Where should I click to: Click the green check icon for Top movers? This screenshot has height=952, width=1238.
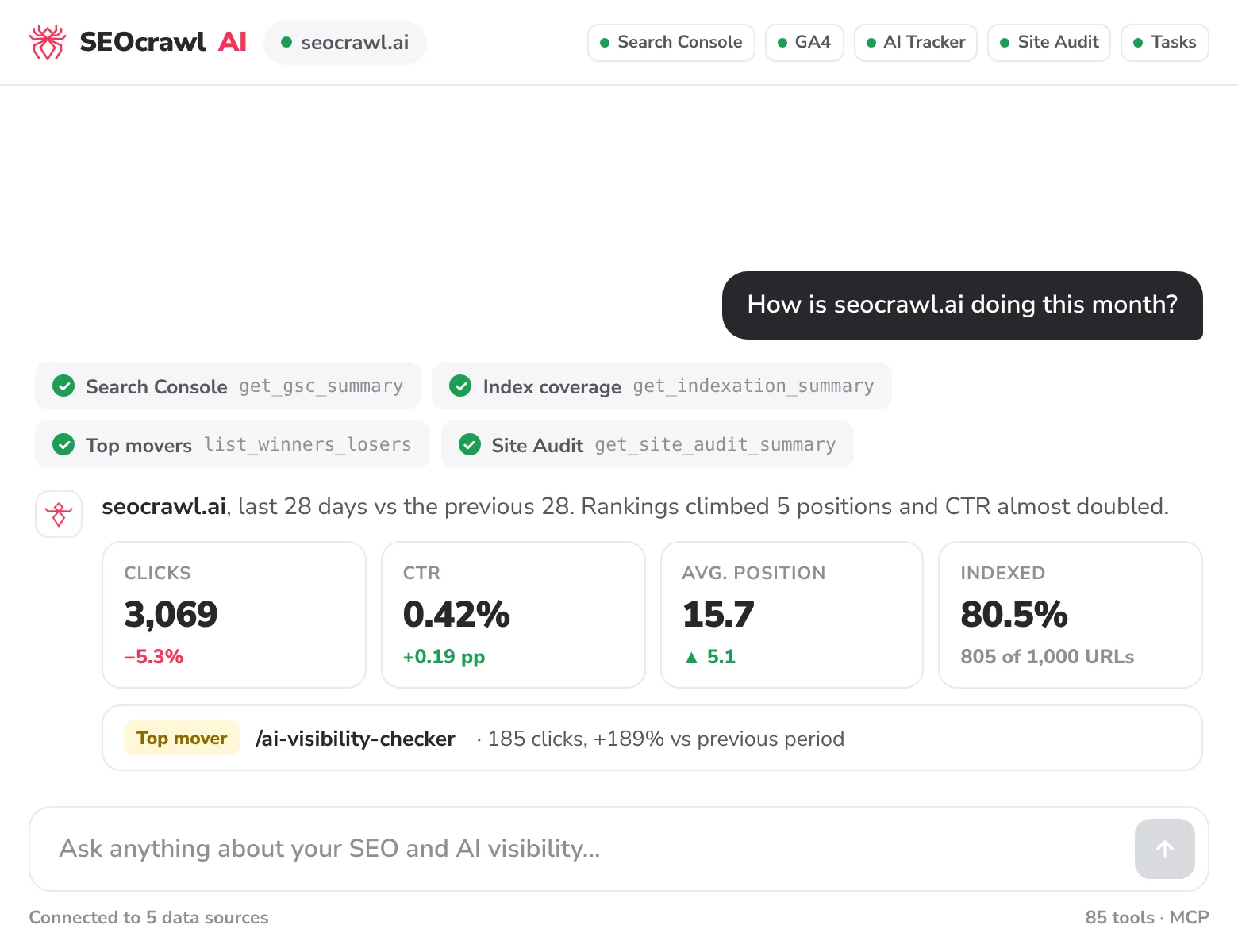(x=63, y=444)
